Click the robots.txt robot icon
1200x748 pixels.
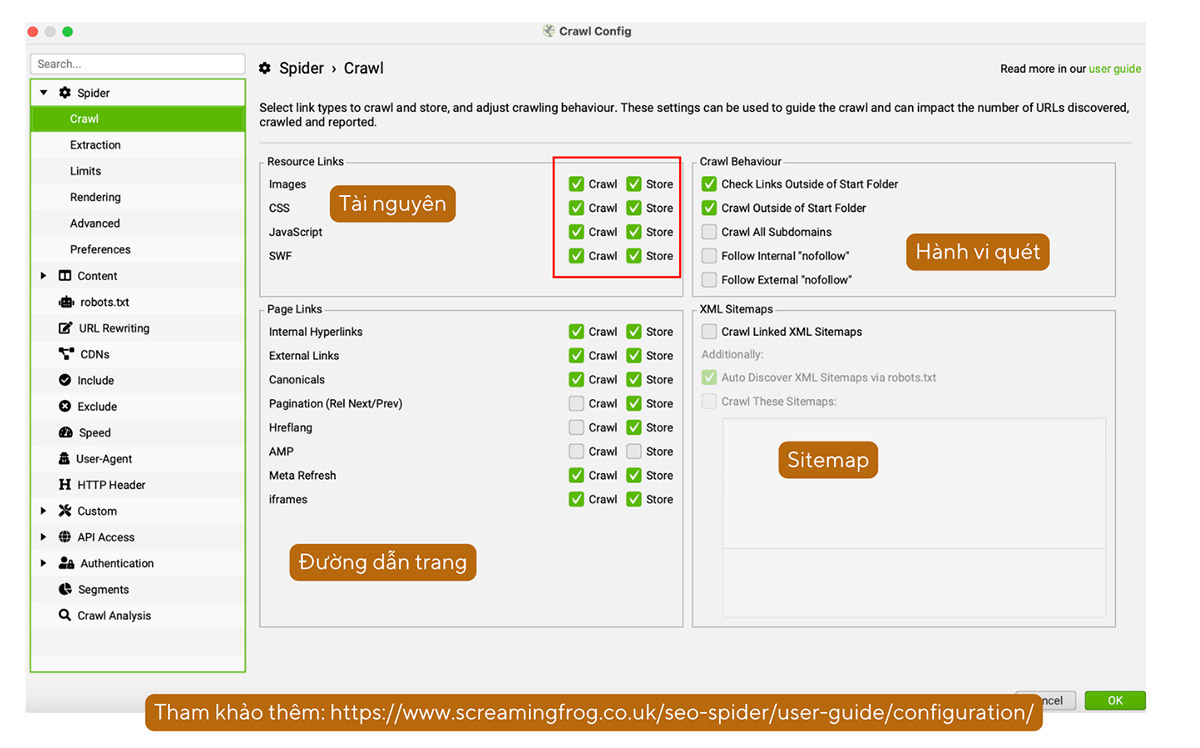[x=66, y=302]
